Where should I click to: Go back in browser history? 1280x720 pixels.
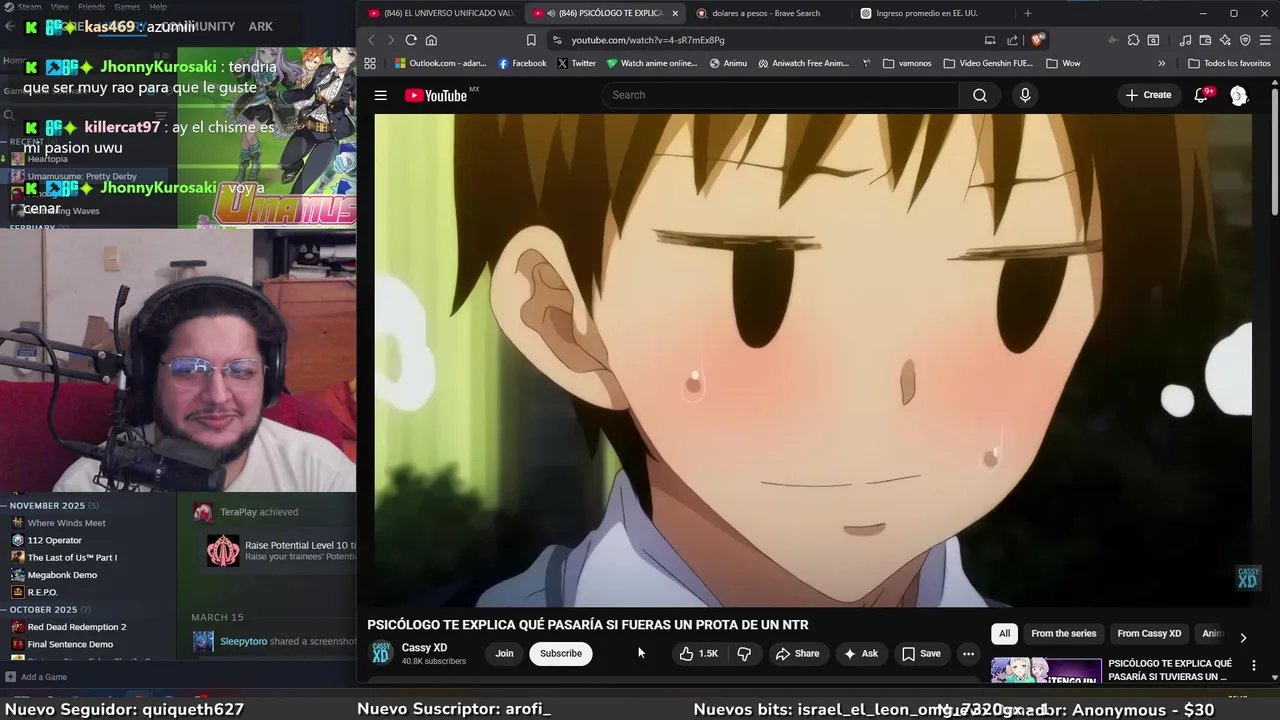click(x=371, y=40)
